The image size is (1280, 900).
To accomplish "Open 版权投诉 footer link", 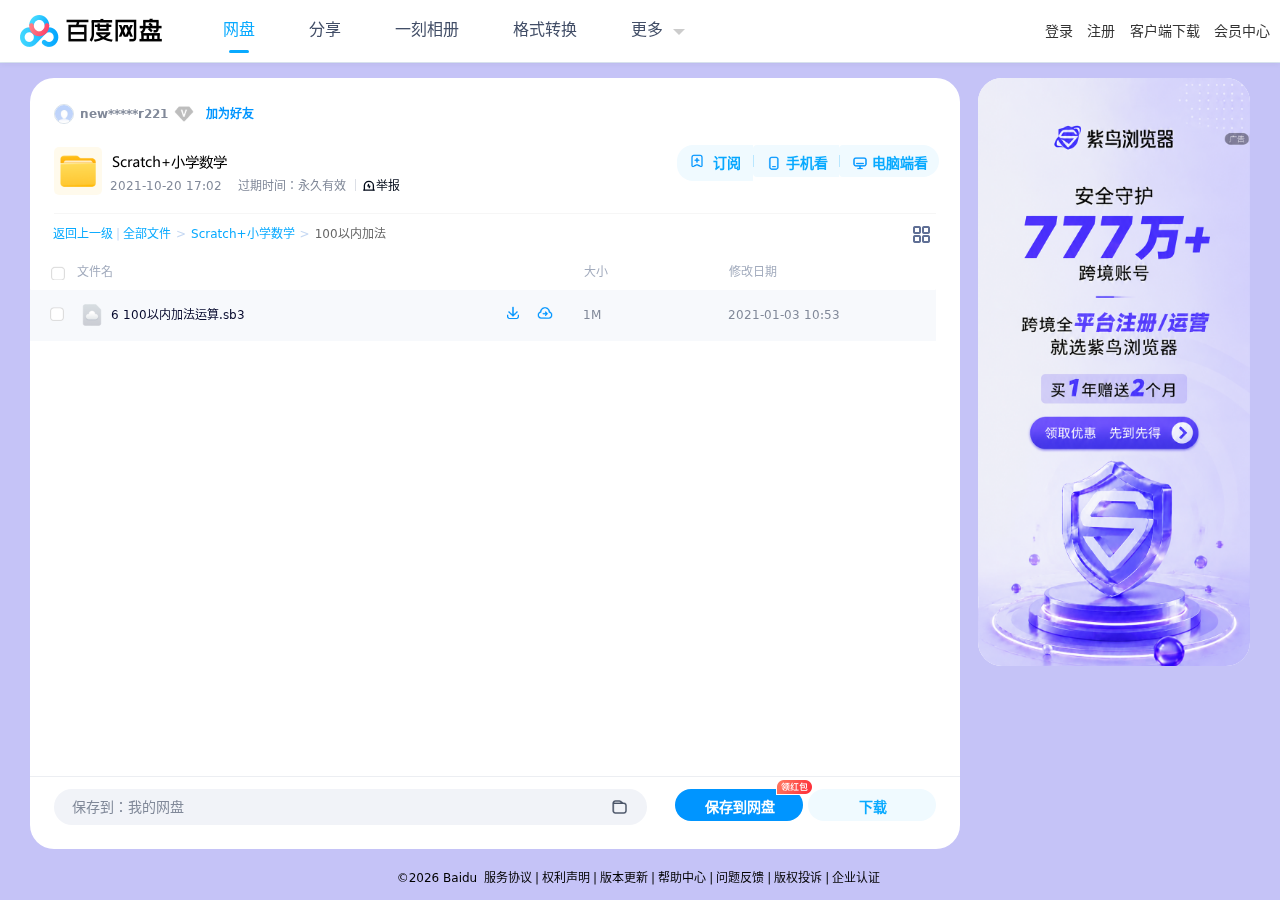I will coord(798,878).
